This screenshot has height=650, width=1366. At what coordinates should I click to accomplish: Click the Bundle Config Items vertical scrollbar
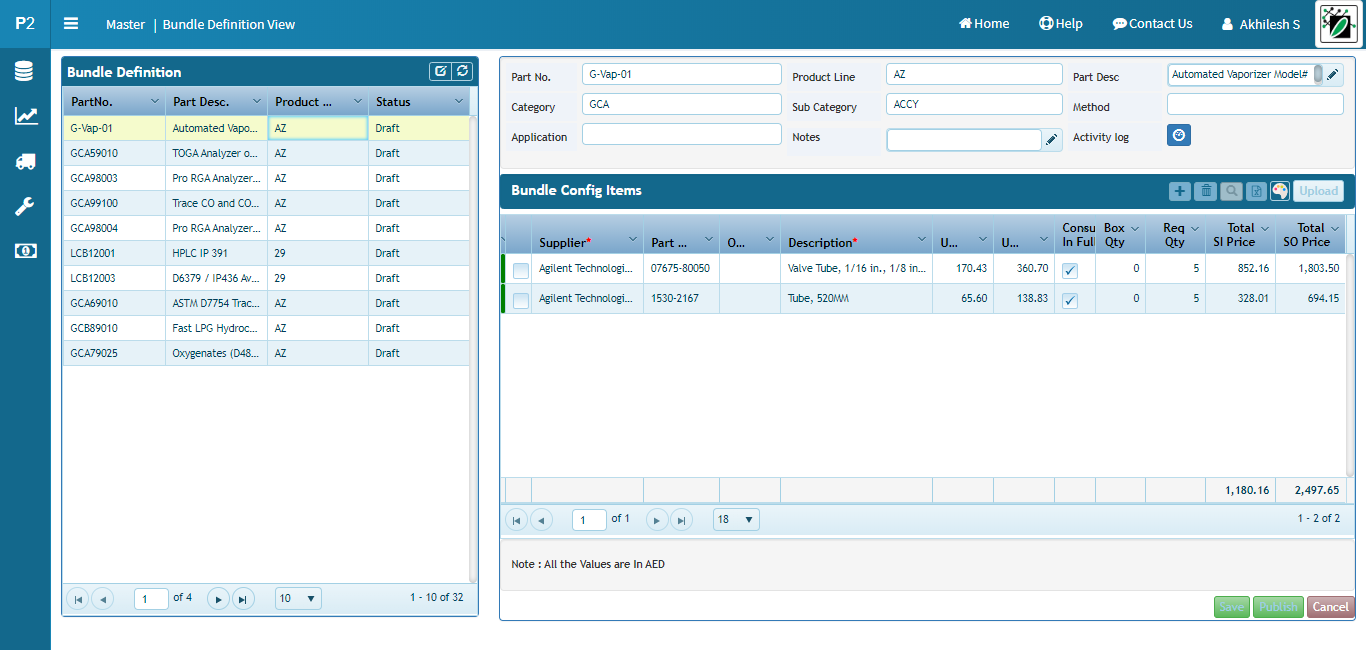1350,365
